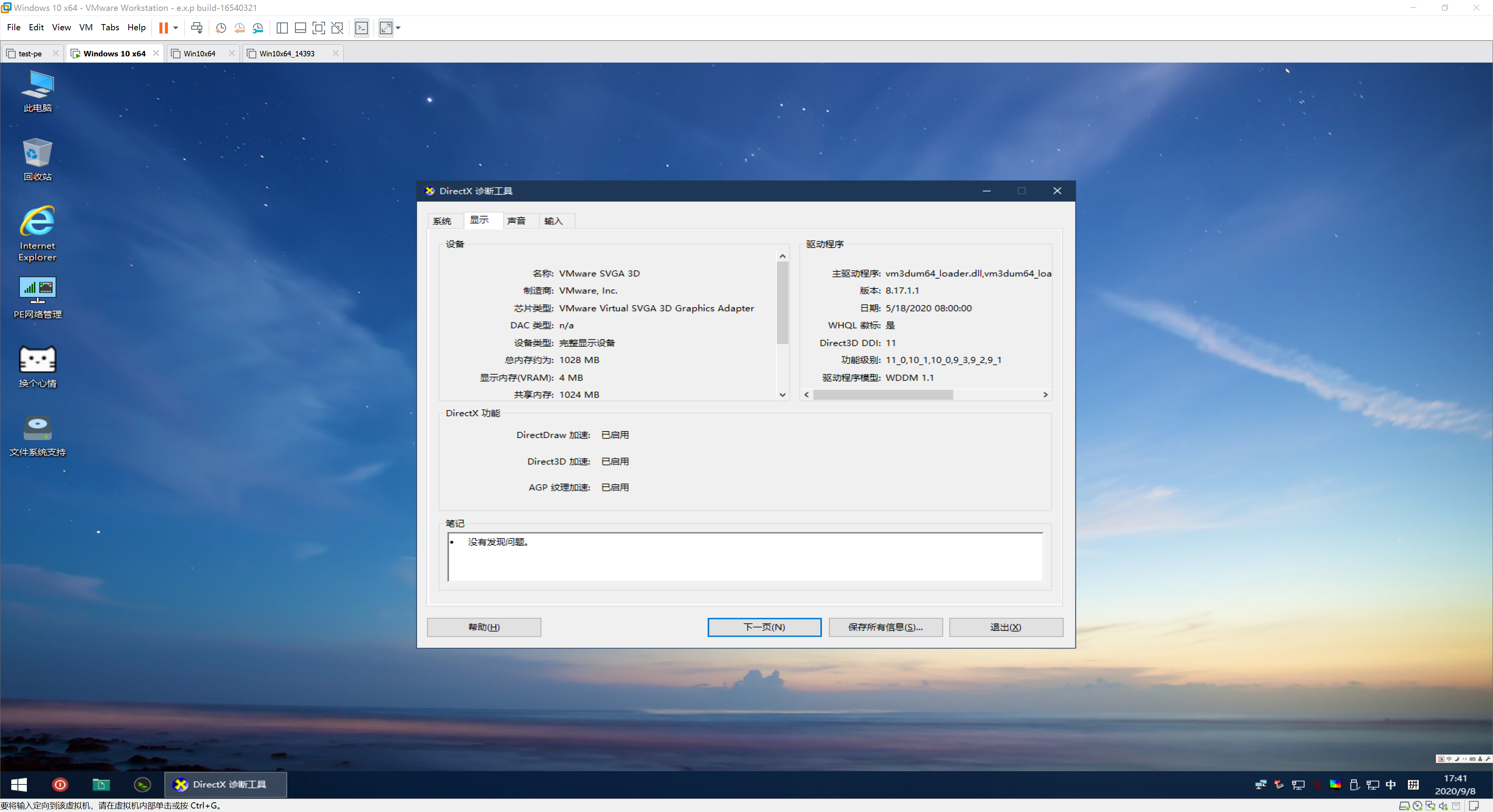Click the device list scroll-down arrow

coord(782,395)
